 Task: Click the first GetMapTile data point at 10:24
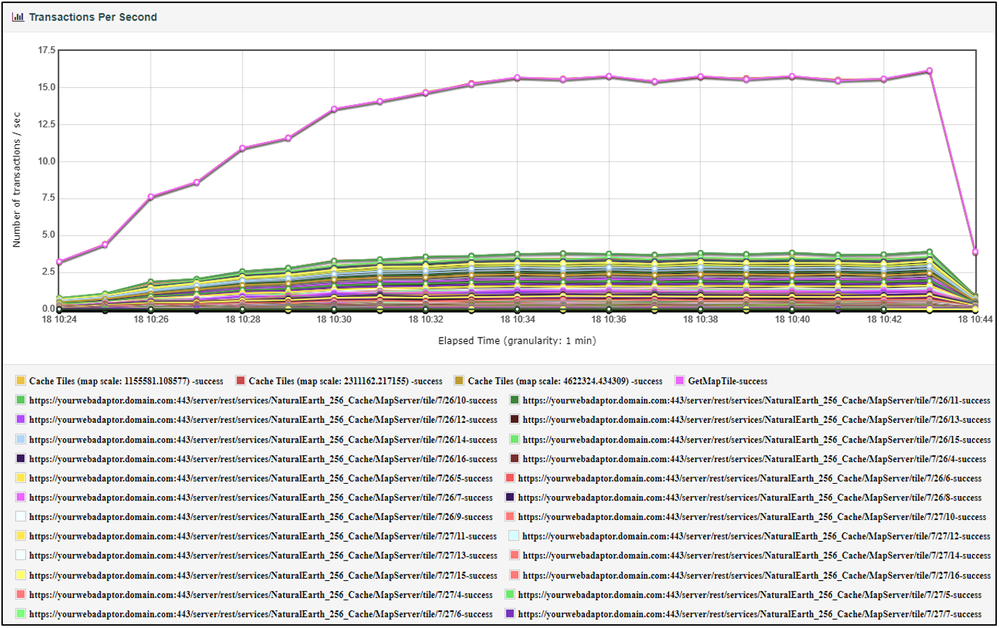click(59, 262)
